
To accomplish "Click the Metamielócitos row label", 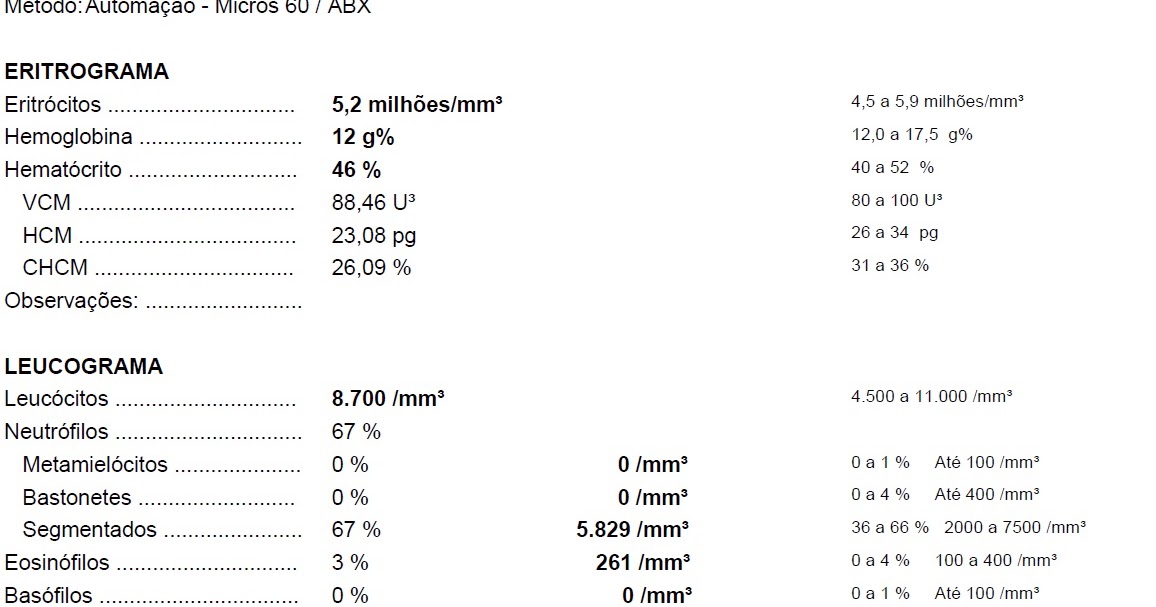I will [95, 465].
